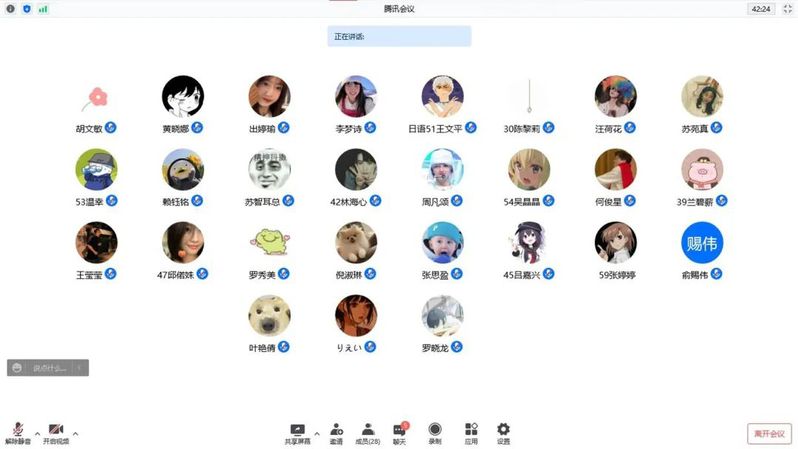This screenshot has width=798, height=449.
Task: View the blue security shield status
Action: [x=27, y=9]
